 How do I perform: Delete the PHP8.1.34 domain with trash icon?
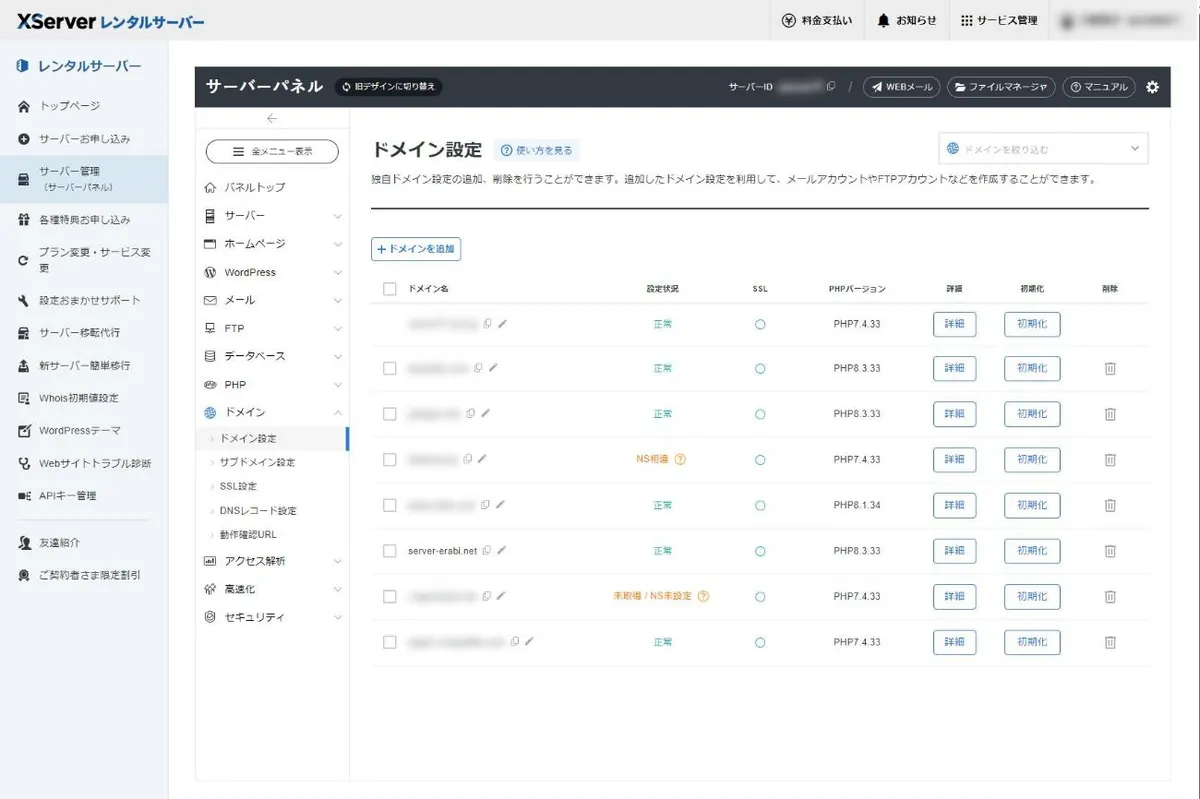pos(1110,505)
